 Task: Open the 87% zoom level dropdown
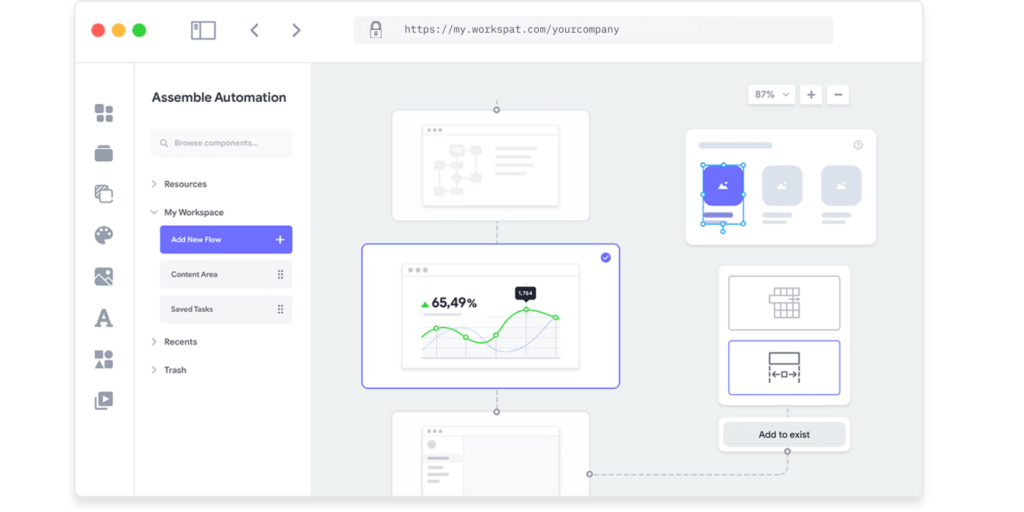point(771,94)
